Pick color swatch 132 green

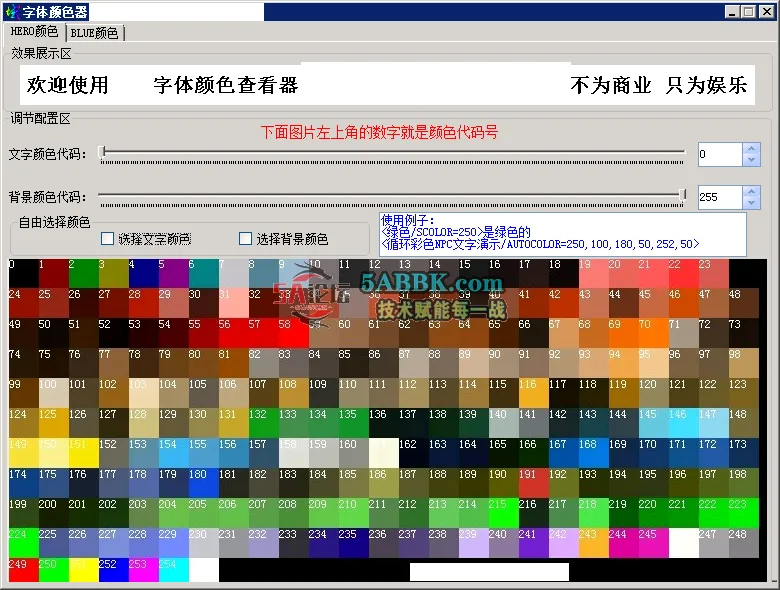264,423
